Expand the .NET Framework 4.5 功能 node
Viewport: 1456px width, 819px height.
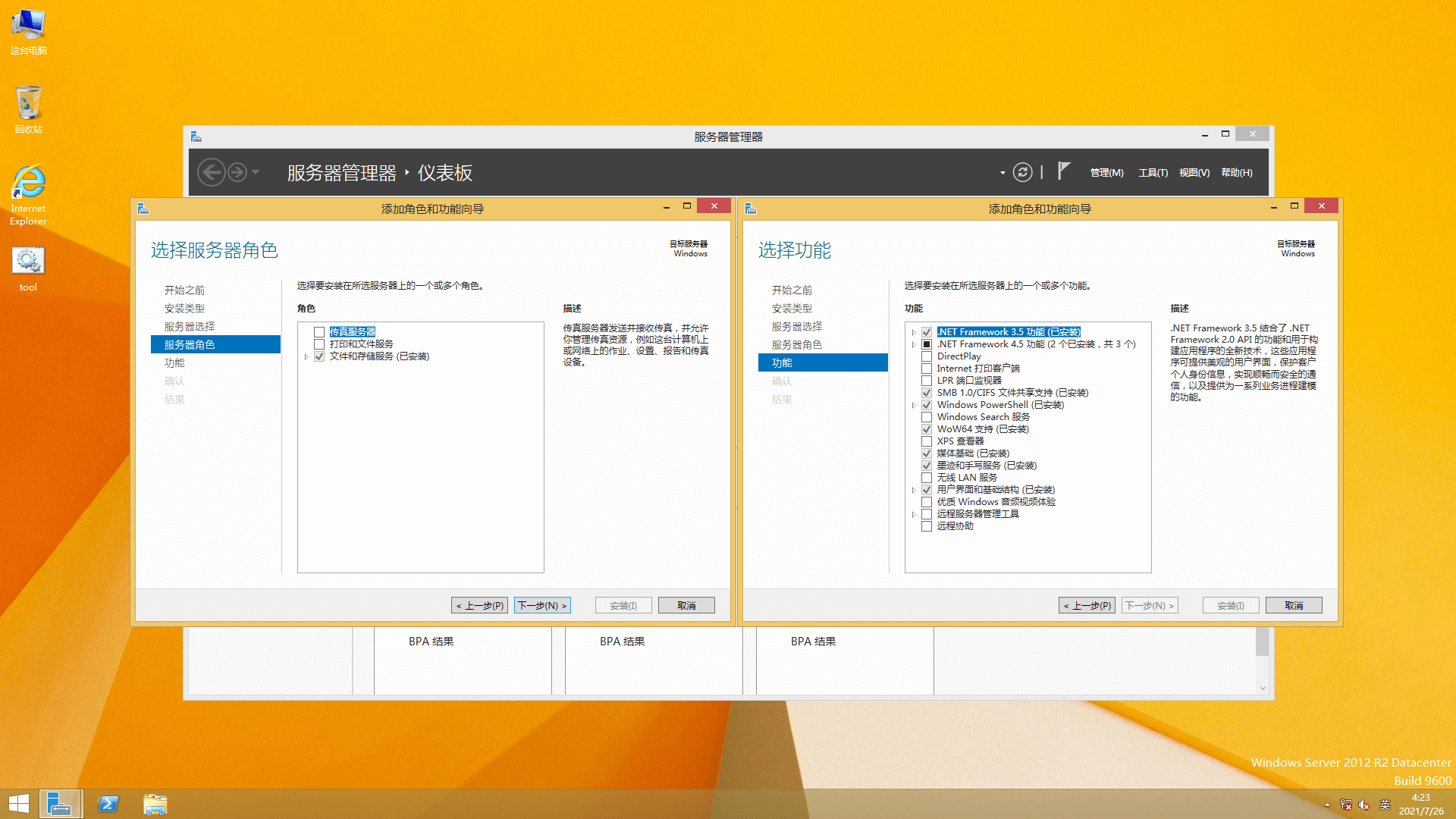914,344
